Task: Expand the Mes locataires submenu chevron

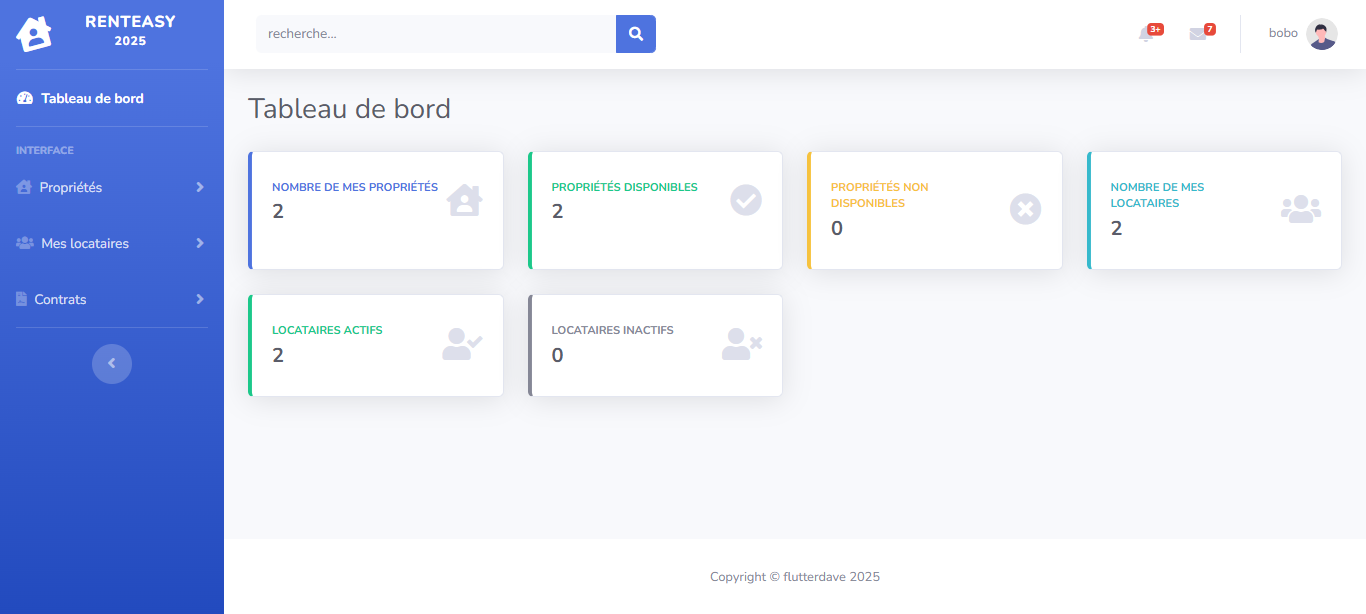Action: [200, 243]
